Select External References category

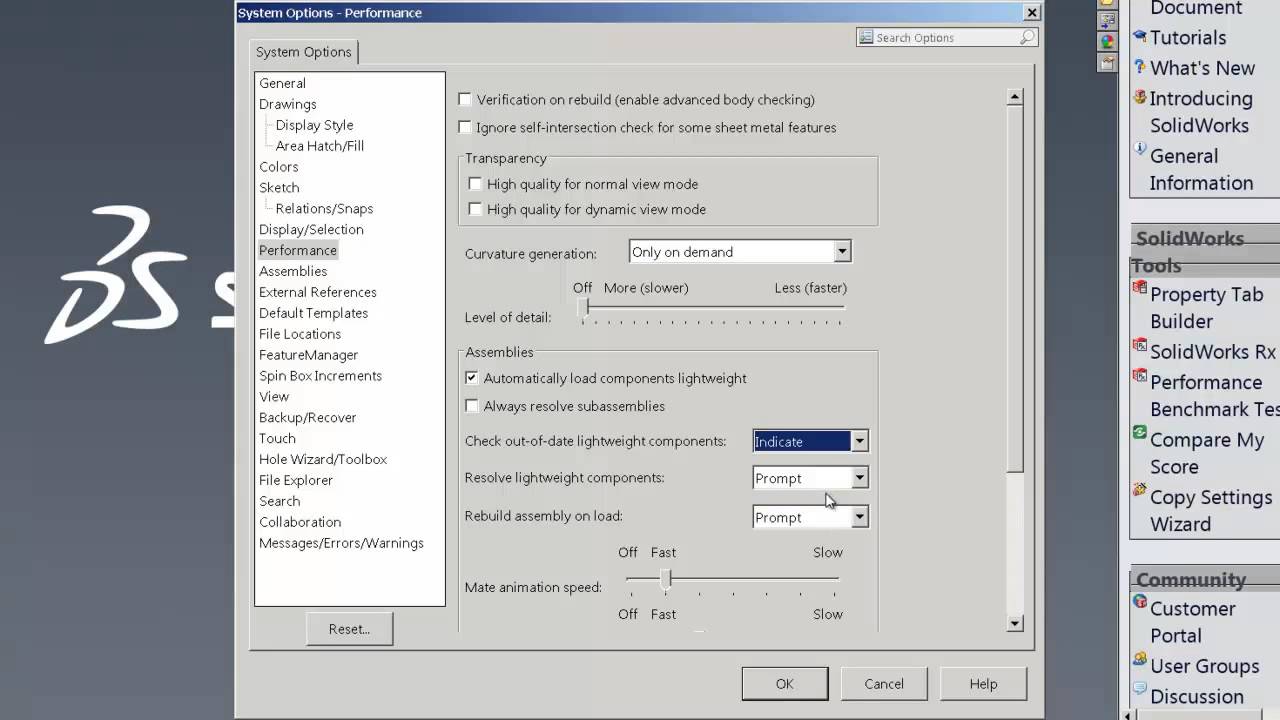pyautogui.click(x=318, y=292)
